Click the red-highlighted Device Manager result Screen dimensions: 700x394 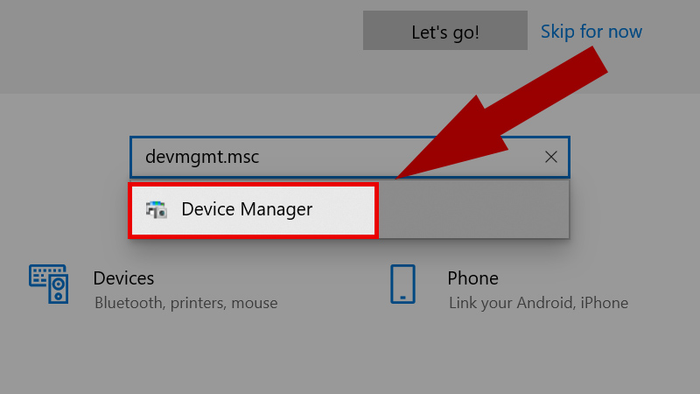(253, 210)
